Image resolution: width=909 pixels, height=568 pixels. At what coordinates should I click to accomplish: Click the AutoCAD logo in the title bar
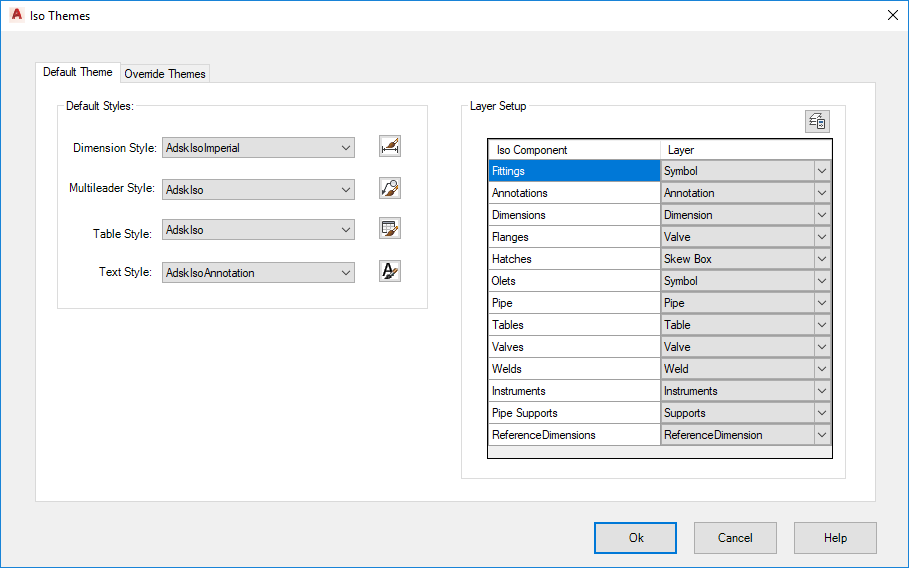click(x=16, y=16)
